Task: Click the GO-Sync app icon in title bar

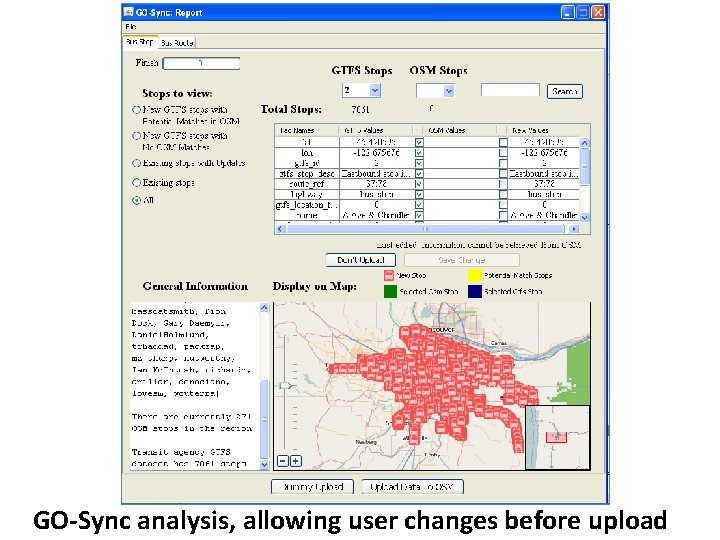Action: coord(128,11)
